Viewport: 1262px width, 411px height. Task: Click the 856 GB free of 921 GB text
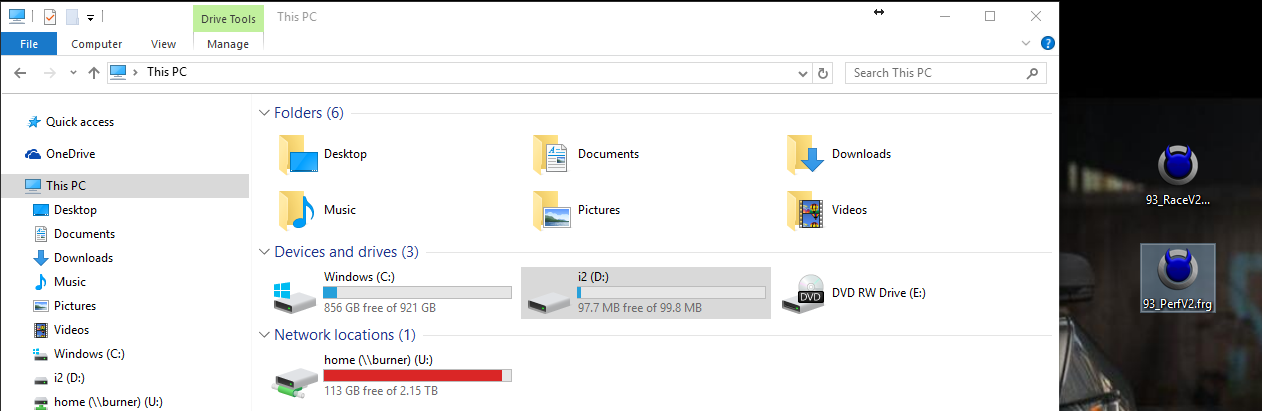click(x=380, y=308)
